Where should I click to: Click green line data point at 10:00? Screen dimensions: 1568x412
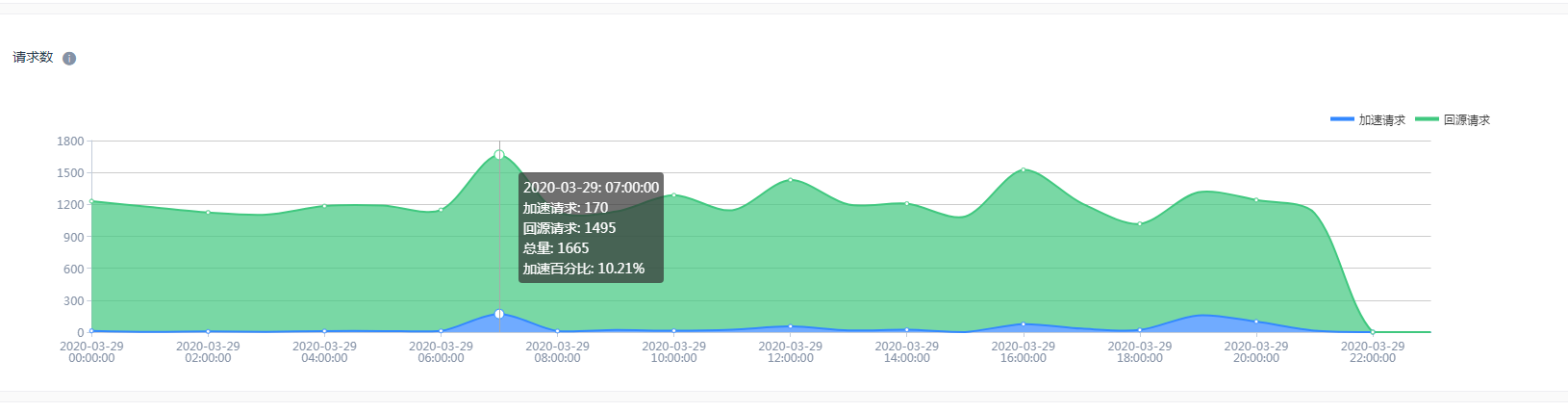click(x=673, y=195)
